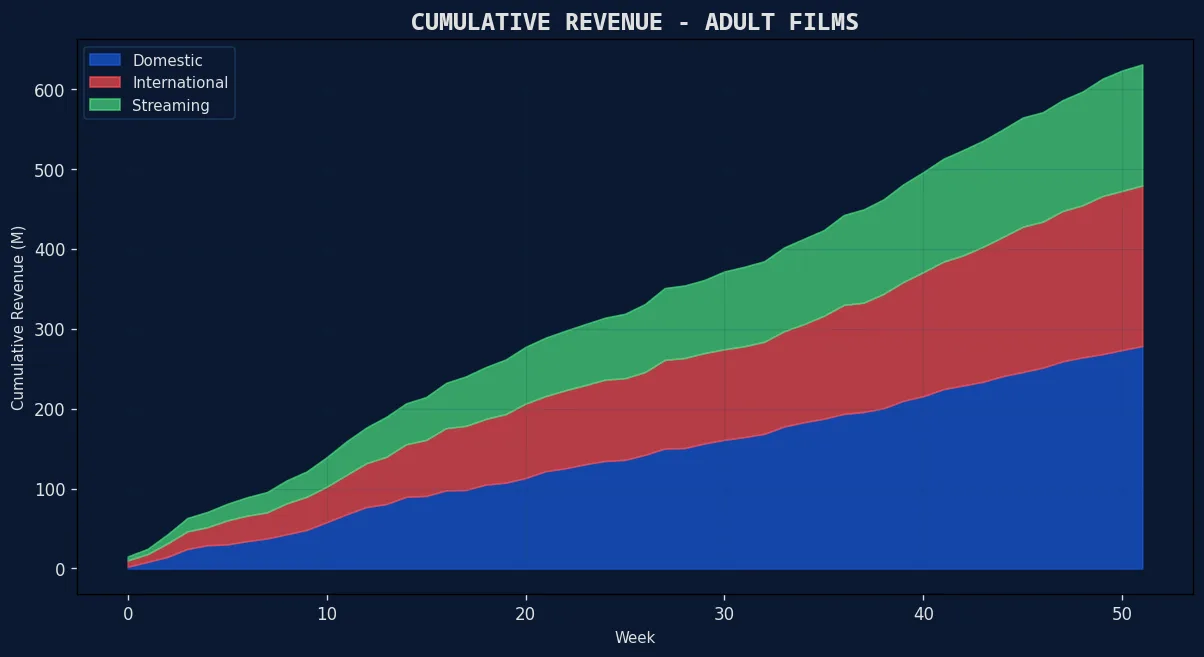Image resolution: width=1204 pixels, height=657 pixels.
Task: Click the 20 tick on x-axis
Action: click(526, 612)
